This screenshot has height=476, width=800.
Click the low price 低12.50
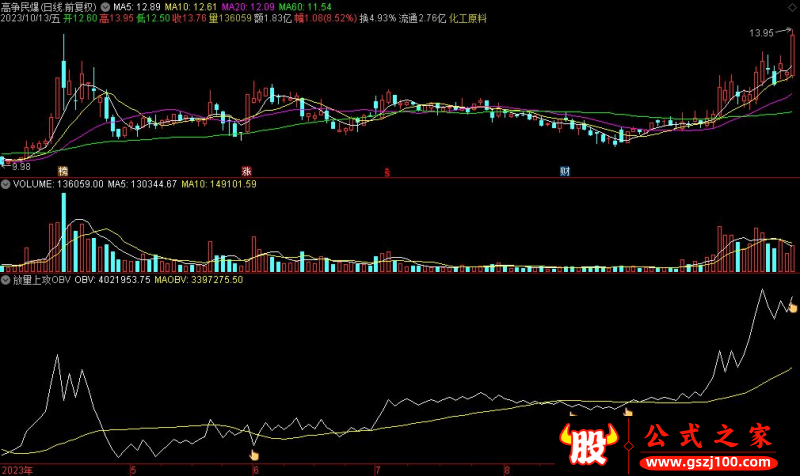click(x=153, y=18)
